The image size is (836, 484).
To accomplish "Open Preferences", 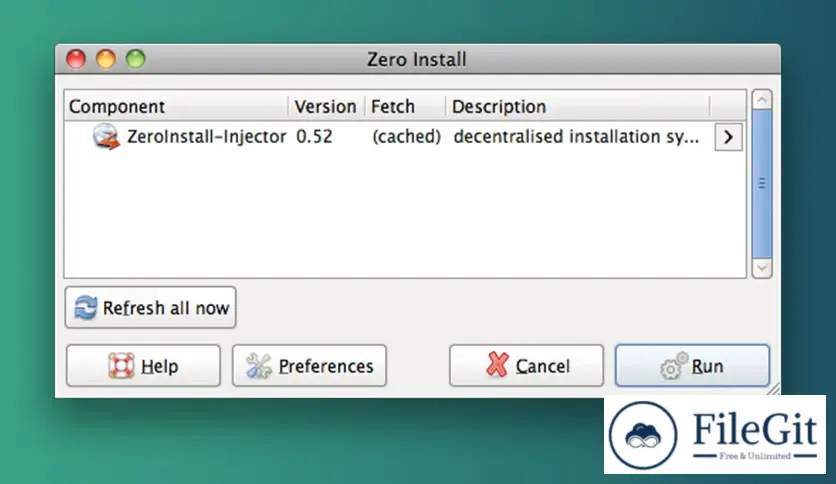I will tap(309, 366).
